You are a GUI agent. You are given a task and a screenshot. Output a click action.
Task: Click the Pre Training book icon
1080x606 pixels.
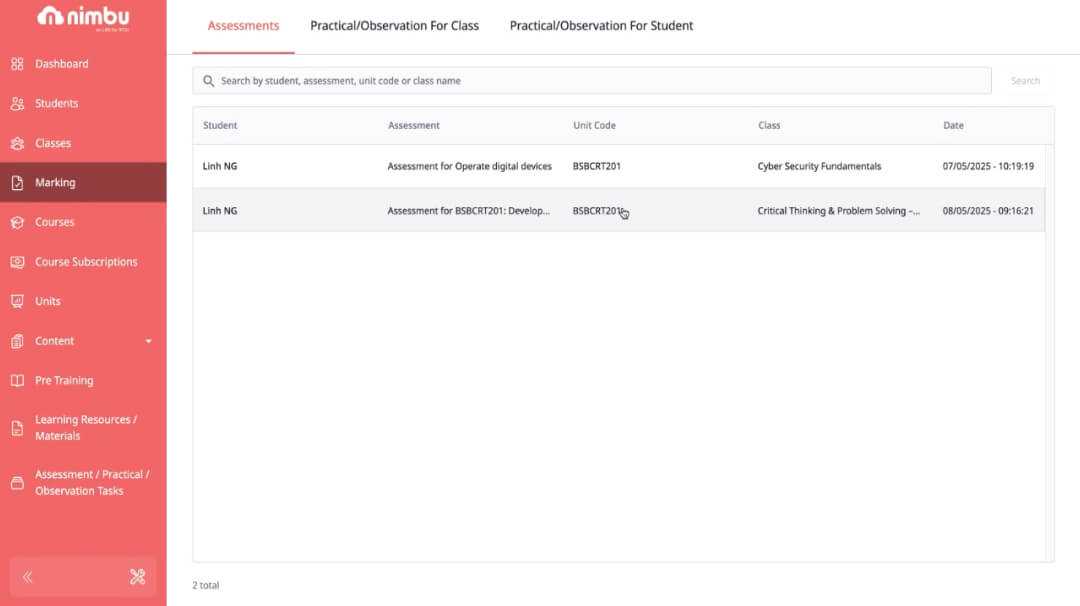tap(17, 381)
